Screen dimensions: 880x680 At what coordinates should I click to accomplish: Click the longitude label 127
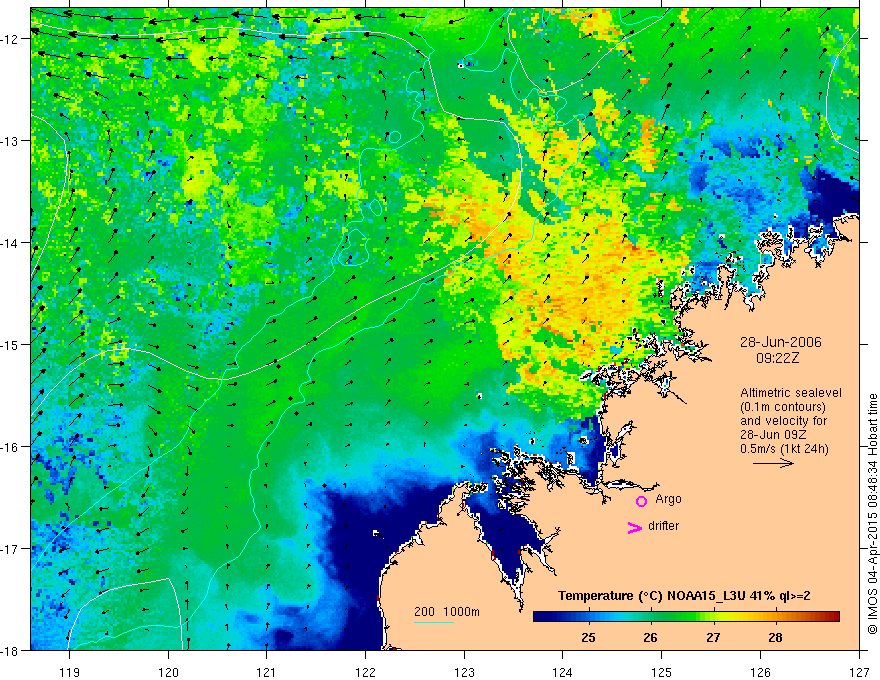click(859, 672)
